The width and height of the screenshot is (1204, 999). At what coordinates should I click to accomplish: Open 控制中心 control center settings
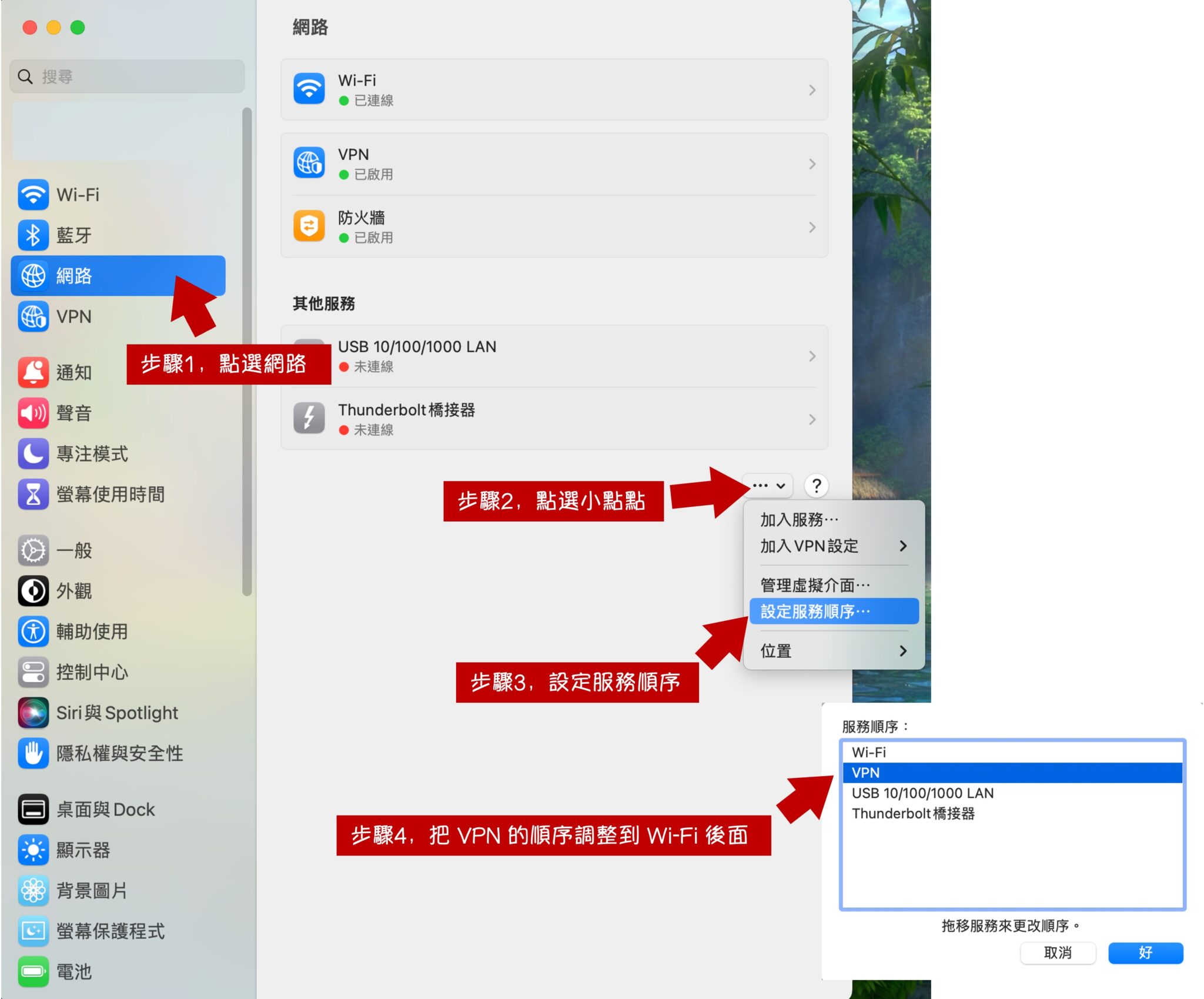click(118, 672)
